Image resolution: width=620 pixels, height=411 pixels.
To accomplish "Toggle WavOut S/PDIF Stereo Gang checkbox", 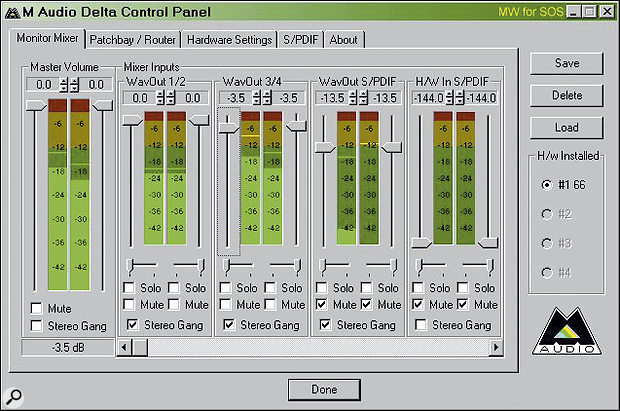I will [x=325, y=325].
